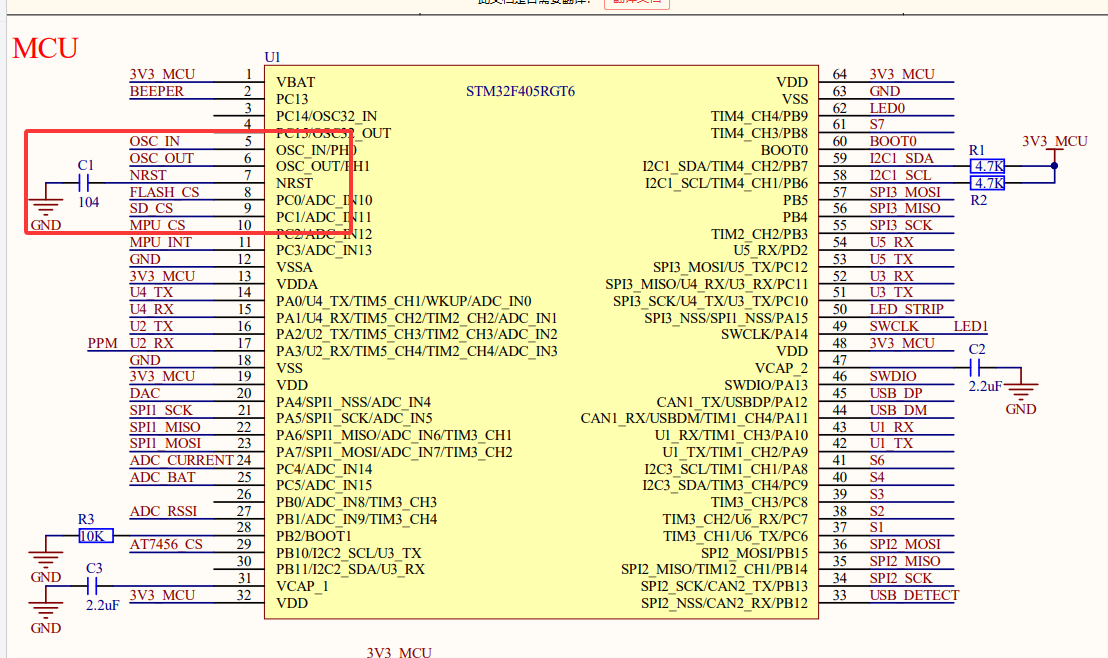Select the ADC_BAT net label

[162, 478]
